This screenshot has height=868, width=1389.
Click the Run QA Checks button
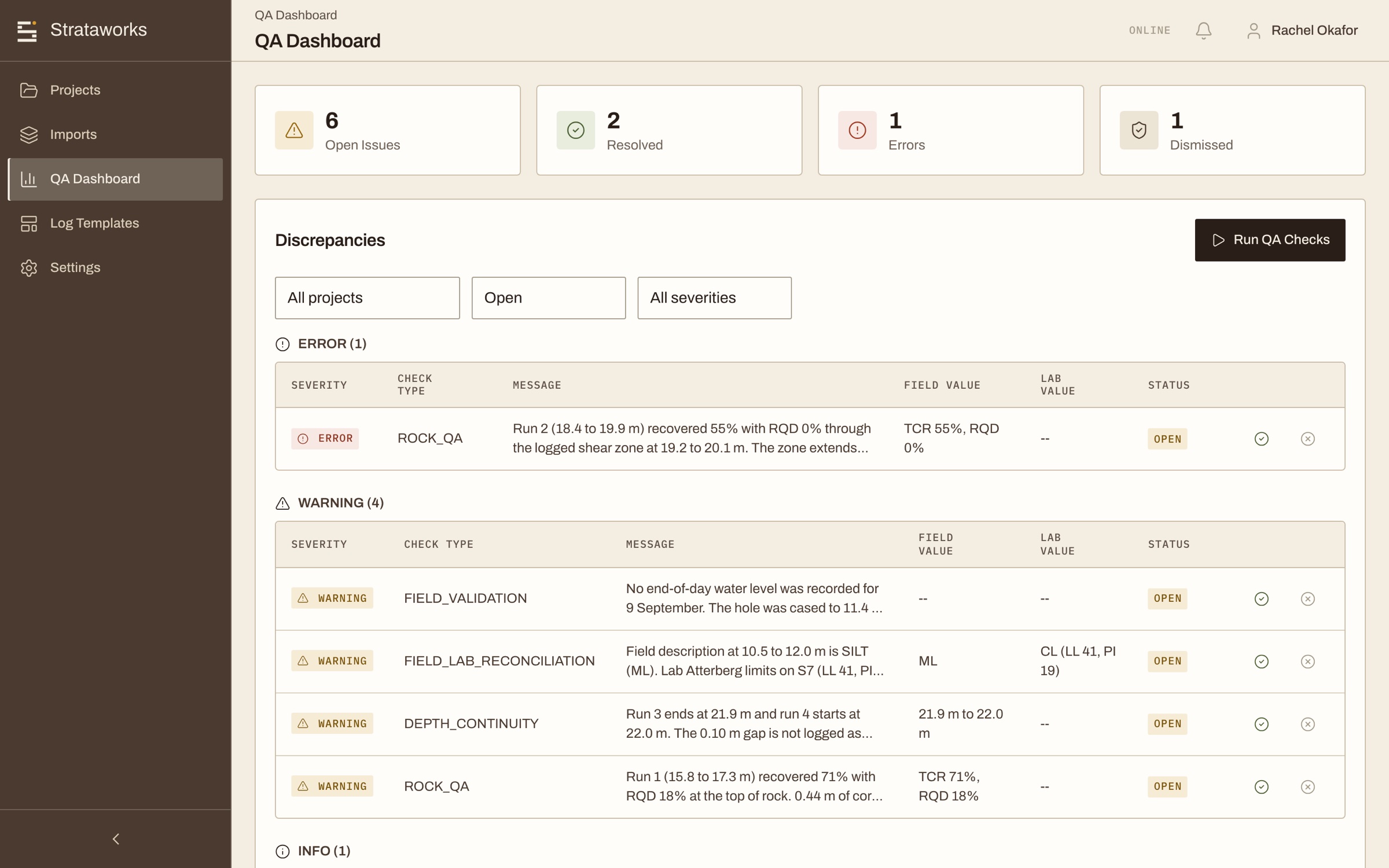click(x=1270, y=240)
